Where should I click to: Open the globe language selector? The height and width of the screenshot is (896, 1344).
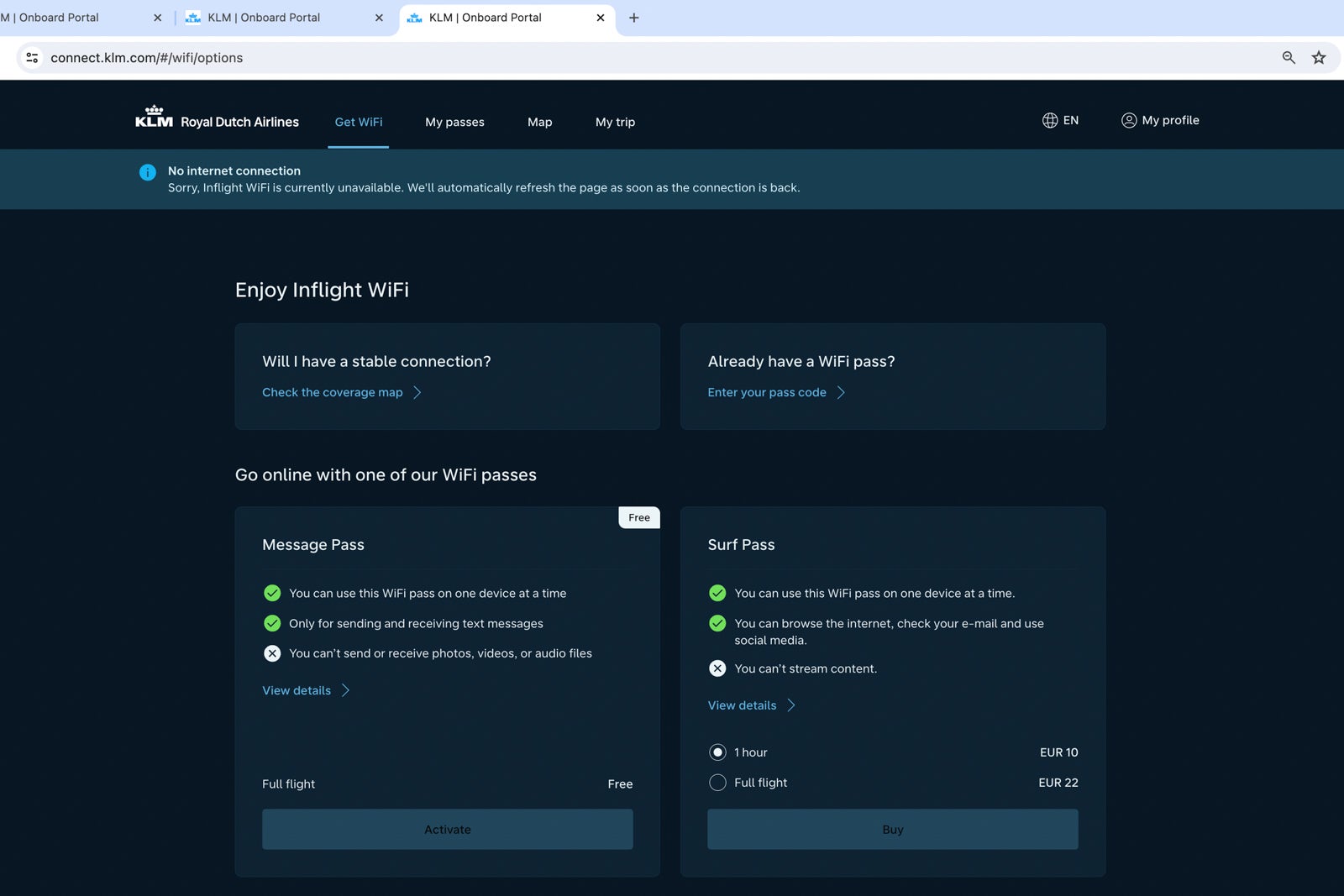coord(1050,120)
